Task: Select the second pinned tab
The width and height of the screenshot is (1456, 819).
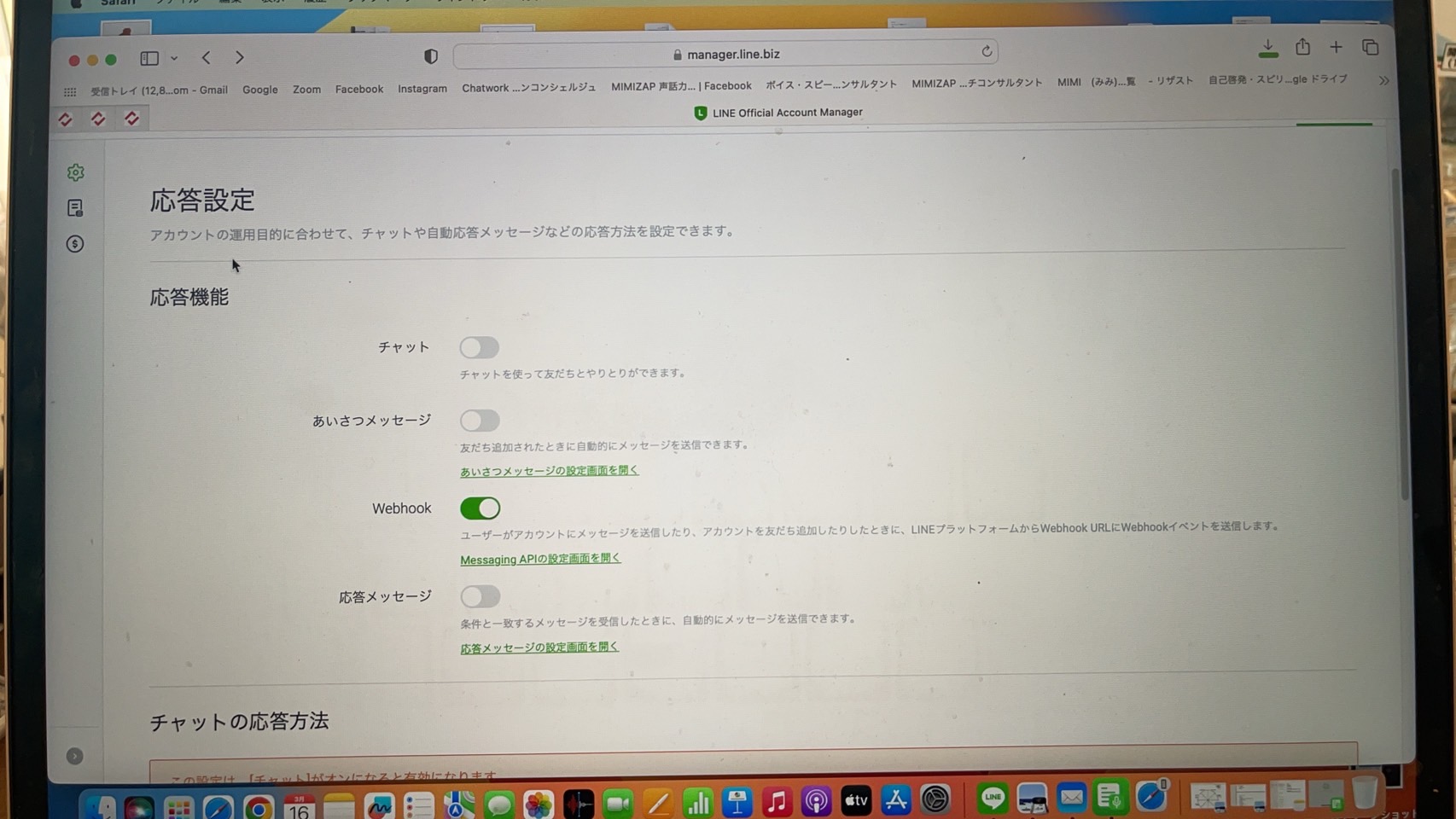Action: click(x=98, y=119)
